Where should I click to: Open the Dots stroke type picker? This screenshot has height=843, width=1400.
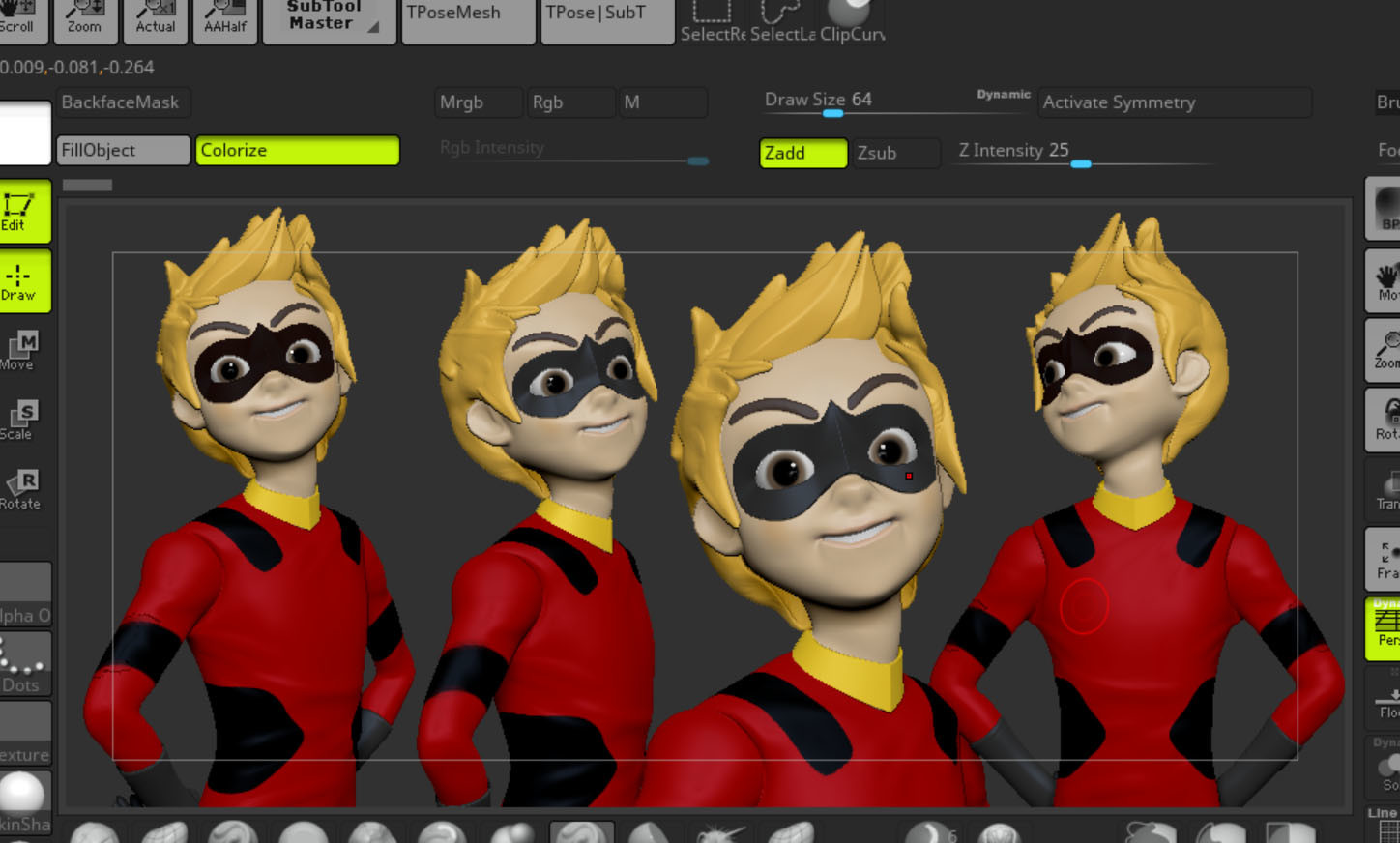(25, 665)
